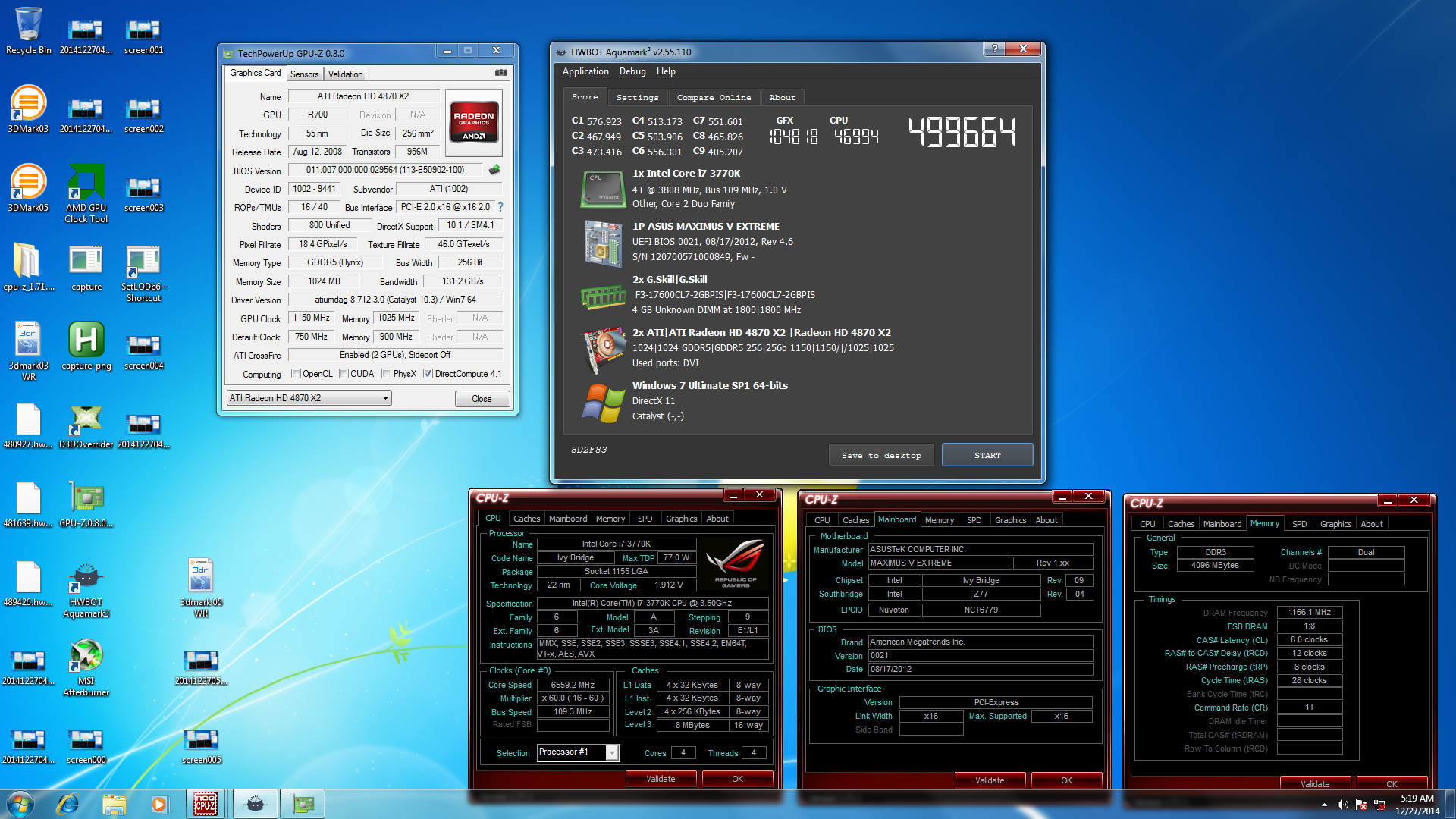Click Save to desktop in Aquamark
The height and width of the screenshot is (819, 1456).
click(x=881, y=455)
